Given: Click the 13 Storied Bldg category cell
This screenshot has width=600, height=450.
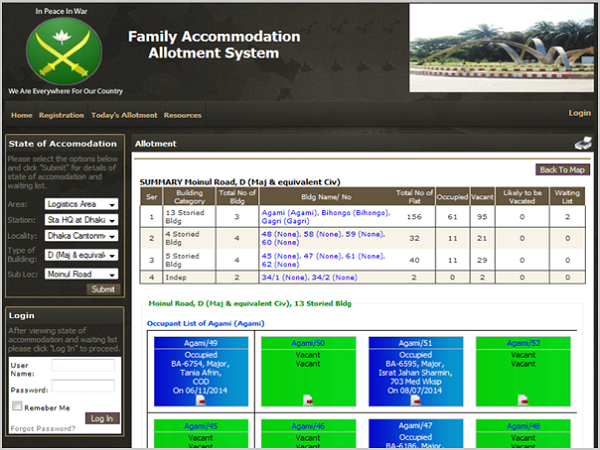Looking at the screenshot, I should (x=189, y=217).
